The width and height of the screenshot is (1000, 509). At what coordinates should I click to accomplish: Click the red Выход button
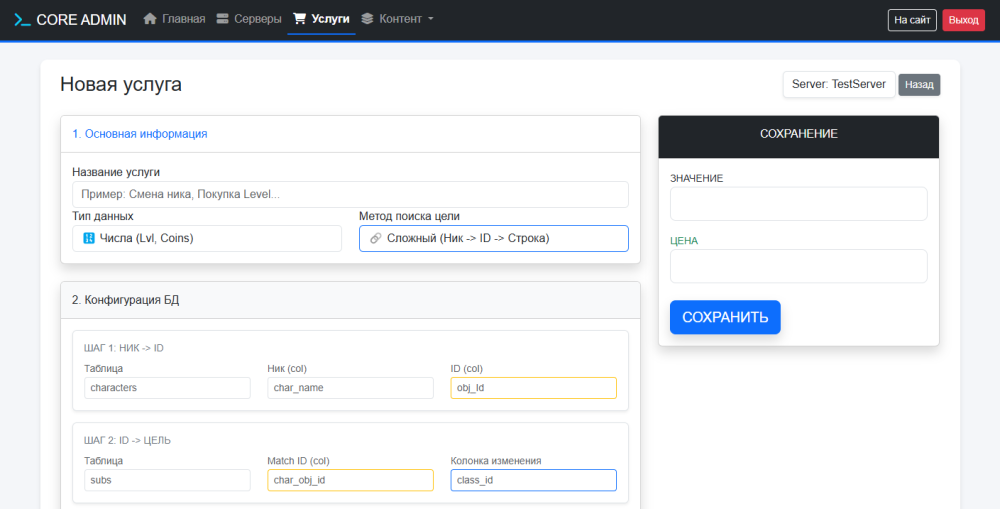point(963,20)
